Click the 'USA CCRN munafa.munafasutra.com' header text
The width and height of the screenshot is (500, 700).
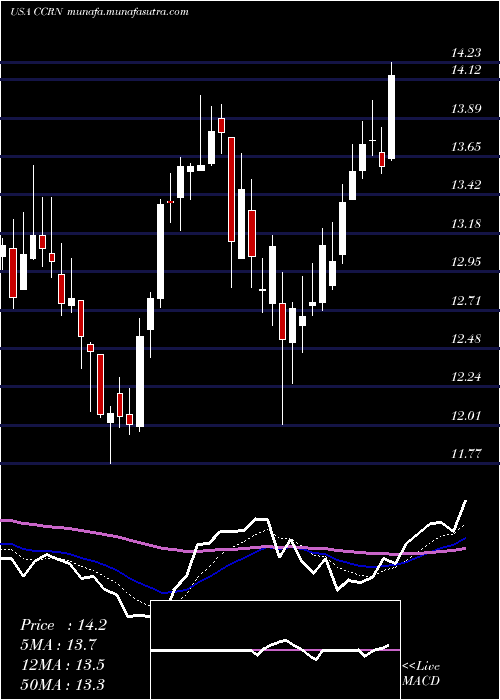click(x=99, y=12)
